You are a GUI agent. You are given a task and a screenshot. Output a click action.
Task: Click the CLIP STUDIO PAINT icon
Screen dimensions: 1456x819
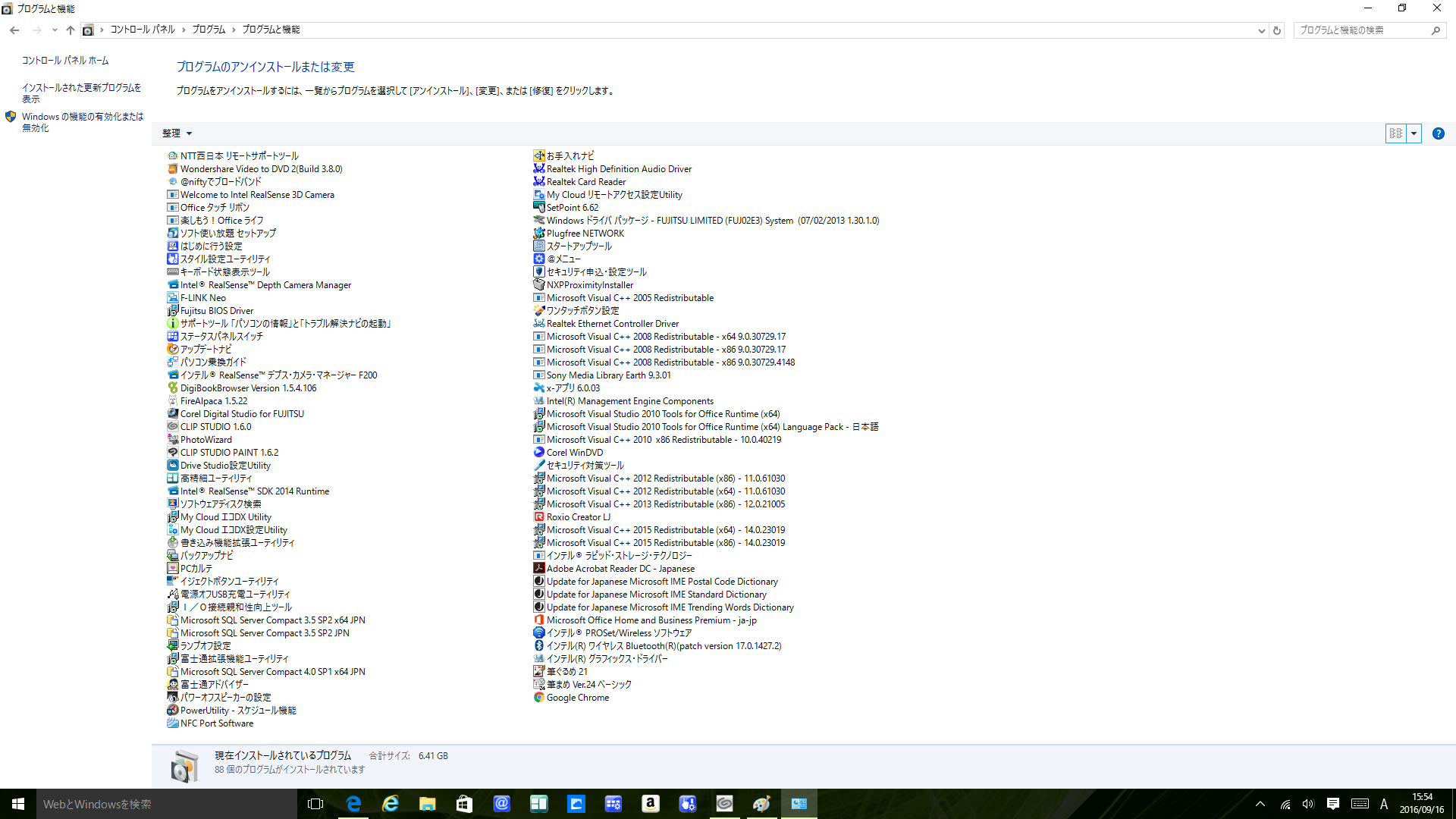point(172,453)
